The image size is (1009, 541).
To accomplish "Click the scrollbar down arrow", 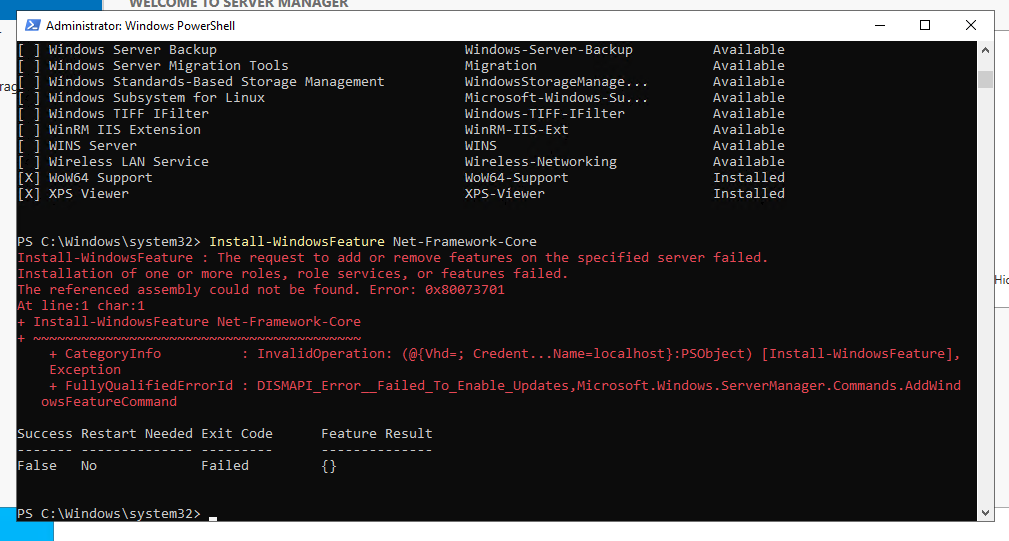I will click(x=985, y=513).
